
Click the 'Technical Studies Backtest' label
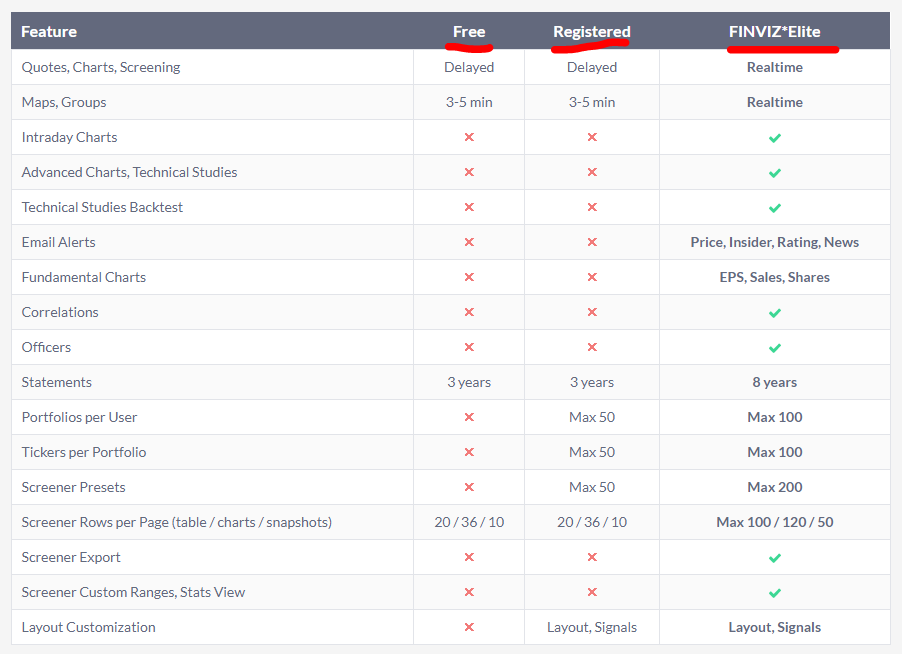(102, 207)
